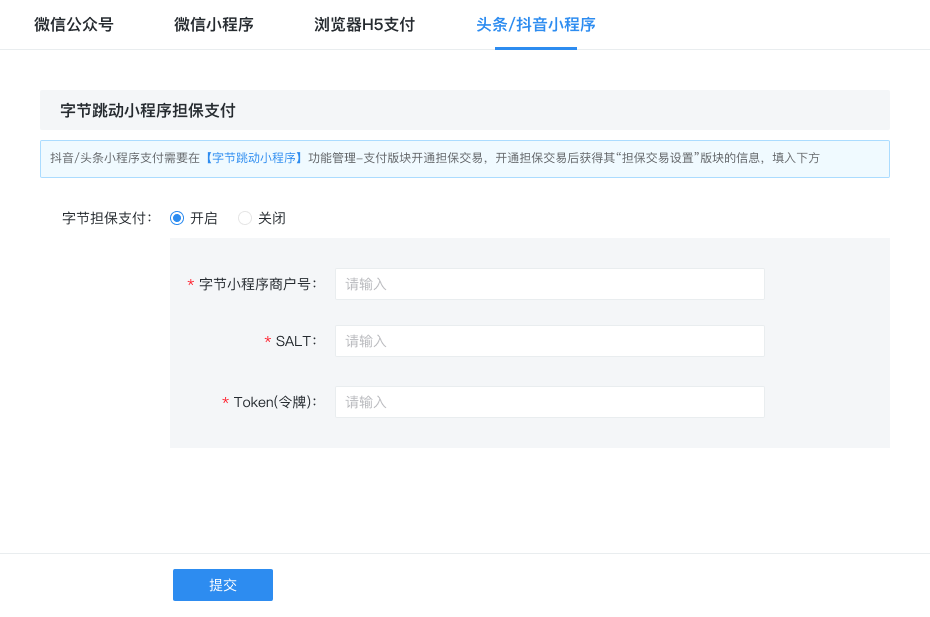Switch to the 微信公众号 tab
Image resolution: width=930 pixels, height=617 pixels.
(74, 25)
